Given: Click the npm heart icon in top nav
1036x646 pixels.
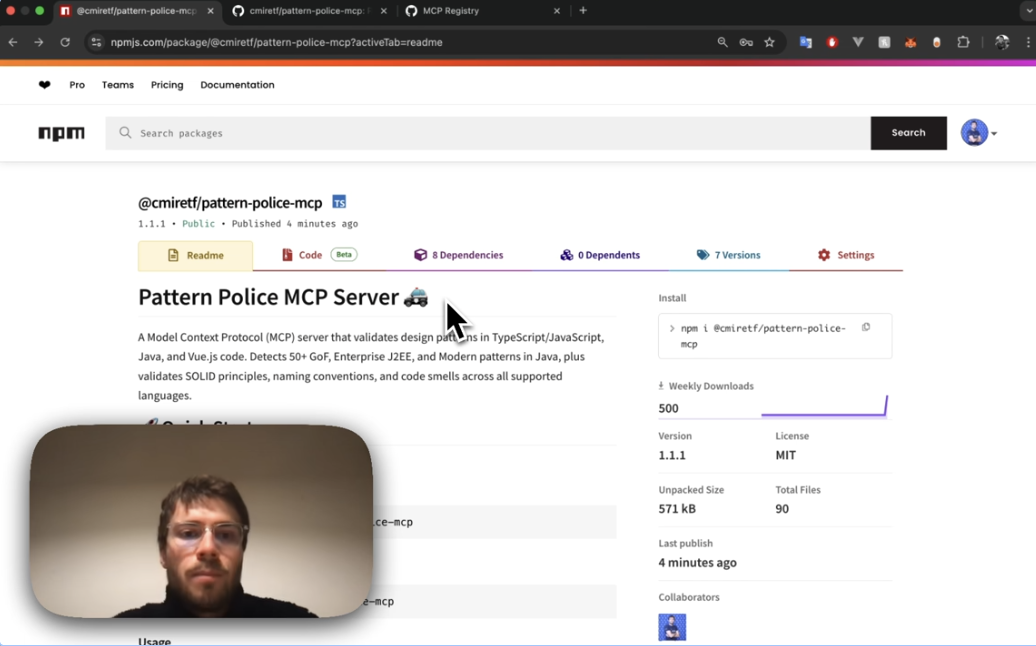Looking at the screenshot, I should pos(44,85).
